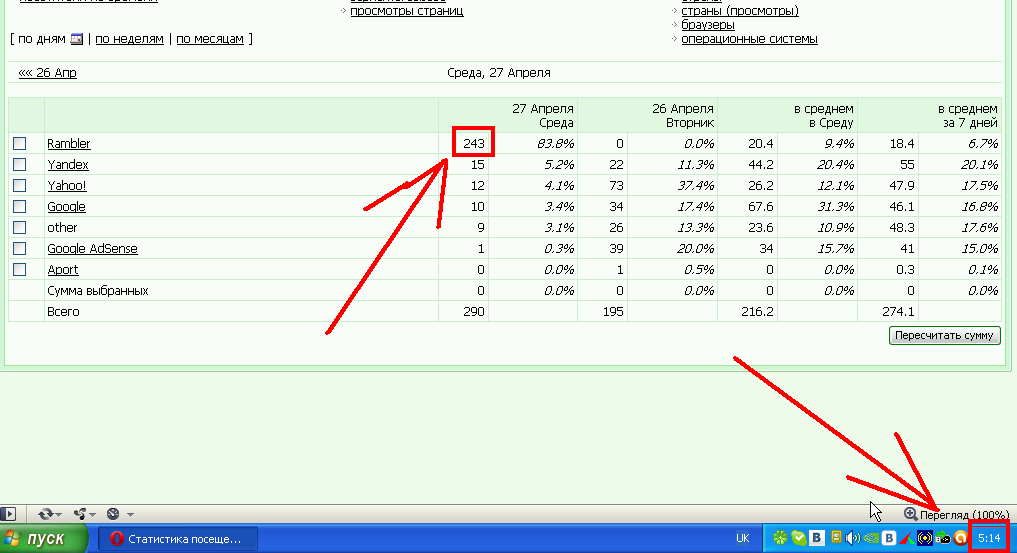Click the Yahoo! value 73 for 26 Апреля
This screenshot has width=1017, height=553.
(x=616, y=185)
